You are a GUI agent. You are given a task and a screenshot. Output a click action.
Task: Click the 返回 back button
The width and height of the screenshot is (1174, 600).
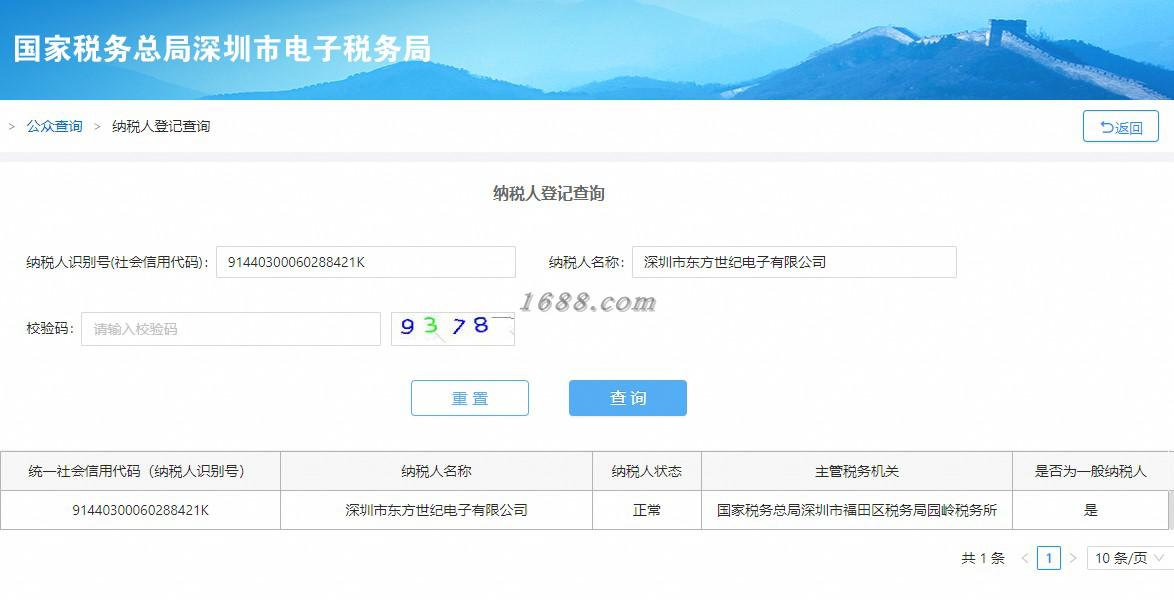tap(1120, 127)
